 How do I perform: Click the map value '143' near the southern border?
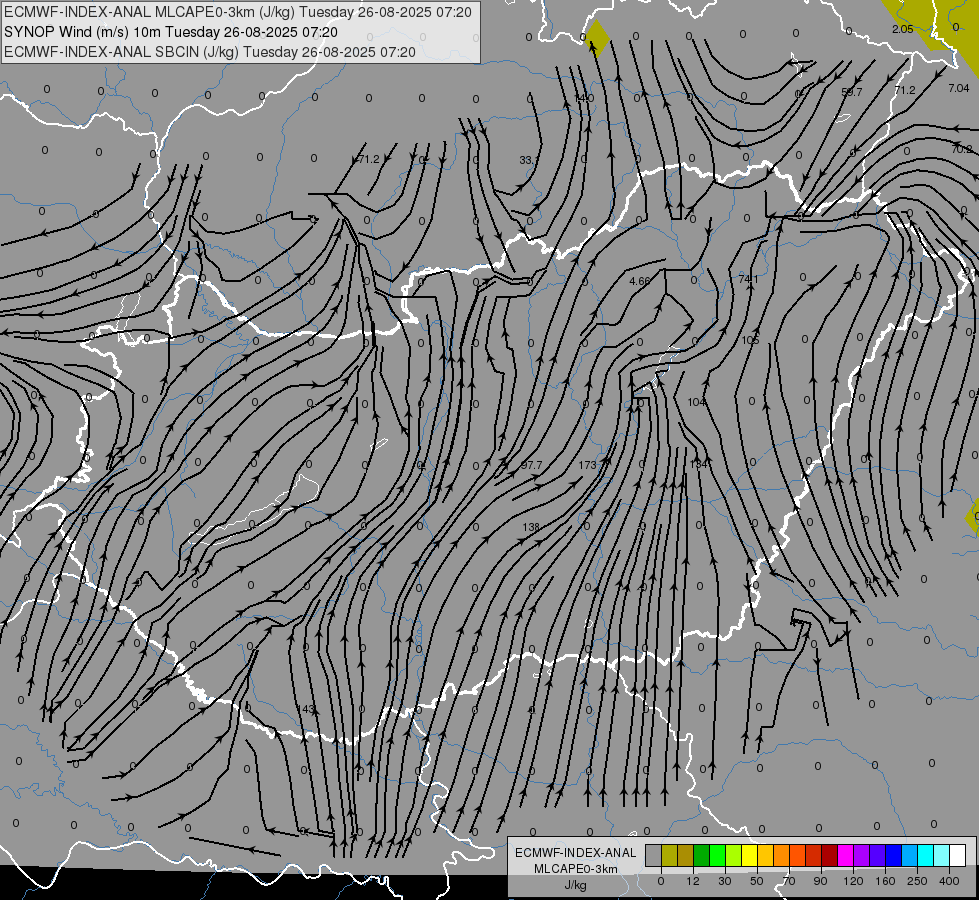point(307,710)
